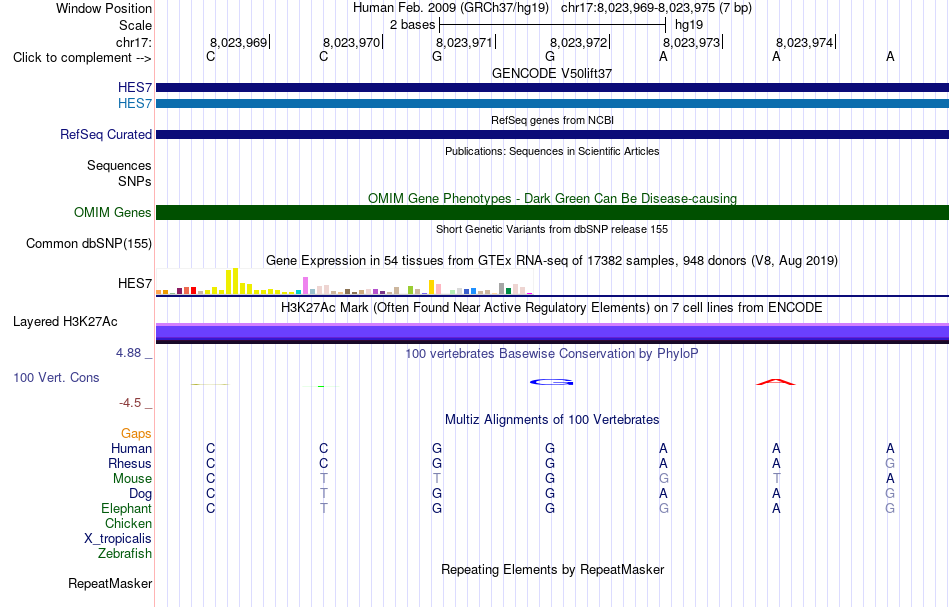This screenshot has width=950, height=607.
Task: Open the H3K27Ac Mark ENCODE track title
Action: [552, 307]
